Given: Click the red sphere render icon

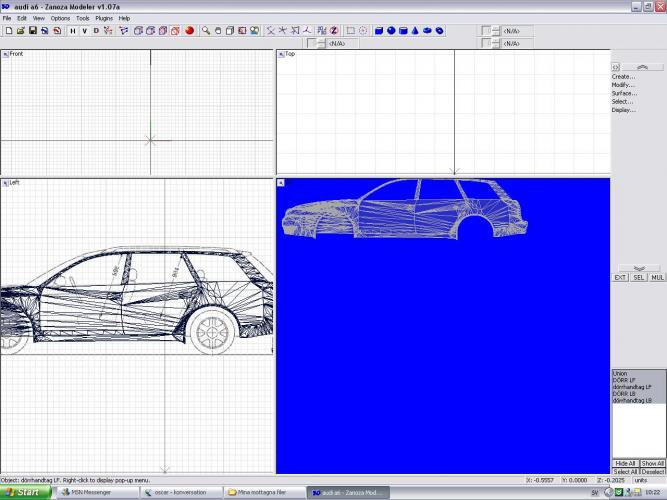Looking at the screenshot, I should tap(189, 31).
